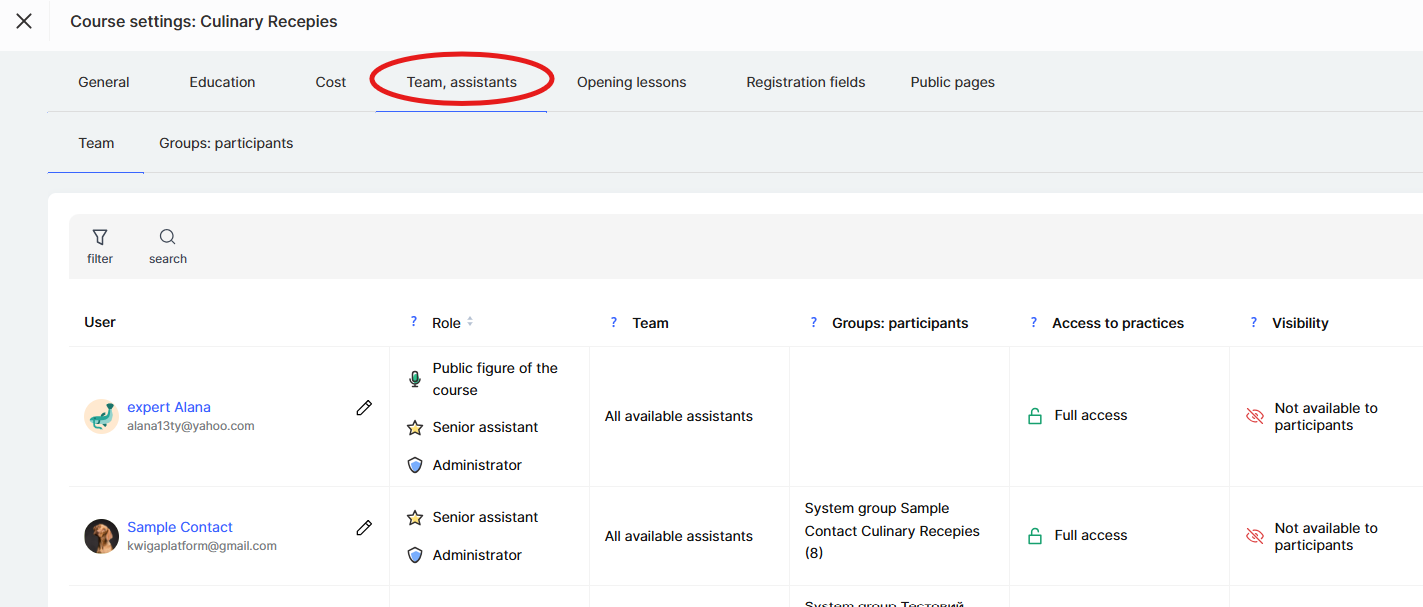Click Sample Contact's dog avatar thumbnail
This screenshot has width=1423, height=607.
click(x=101, y=536)
